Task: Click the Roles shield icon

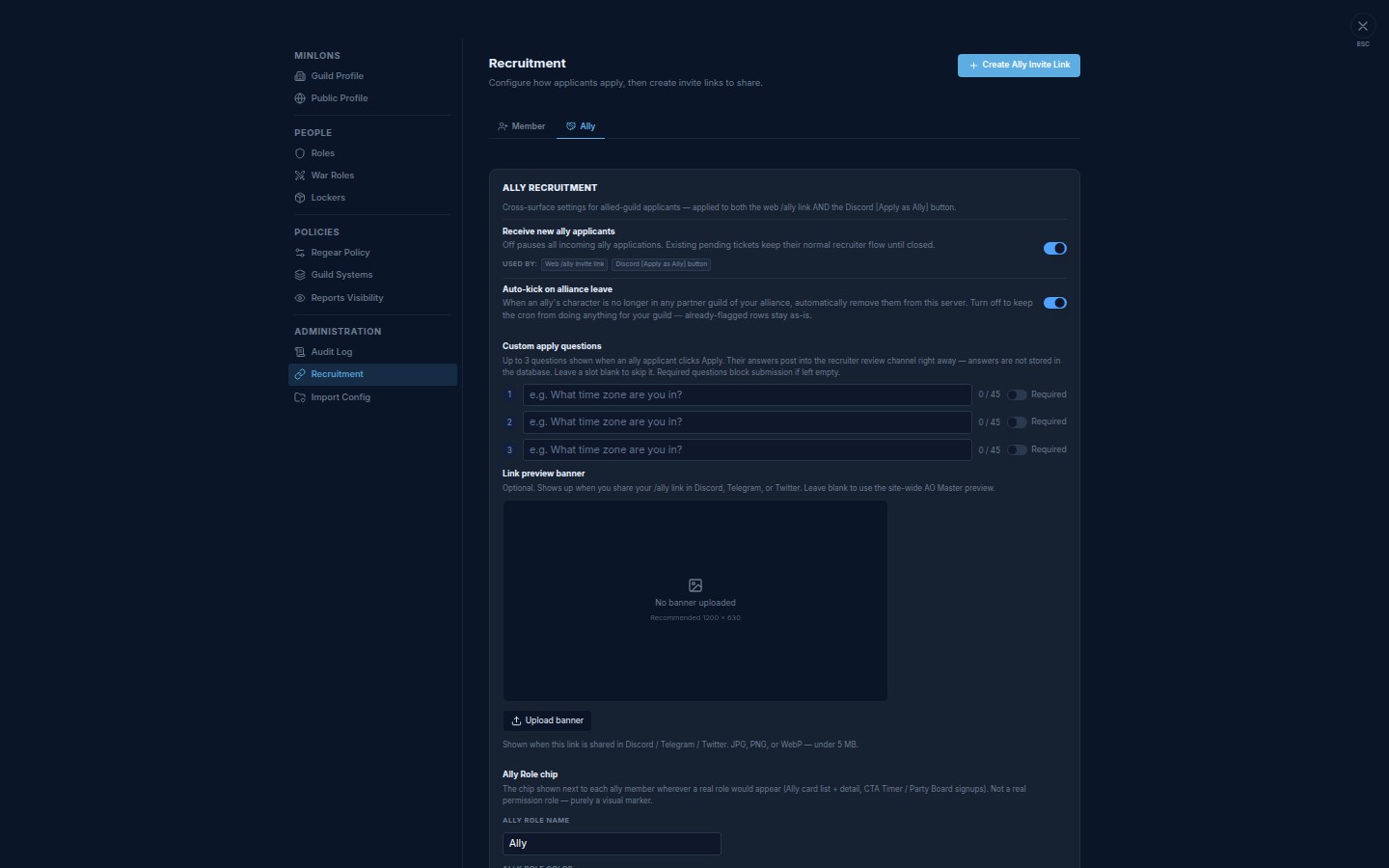Action: tap(300, 153)
